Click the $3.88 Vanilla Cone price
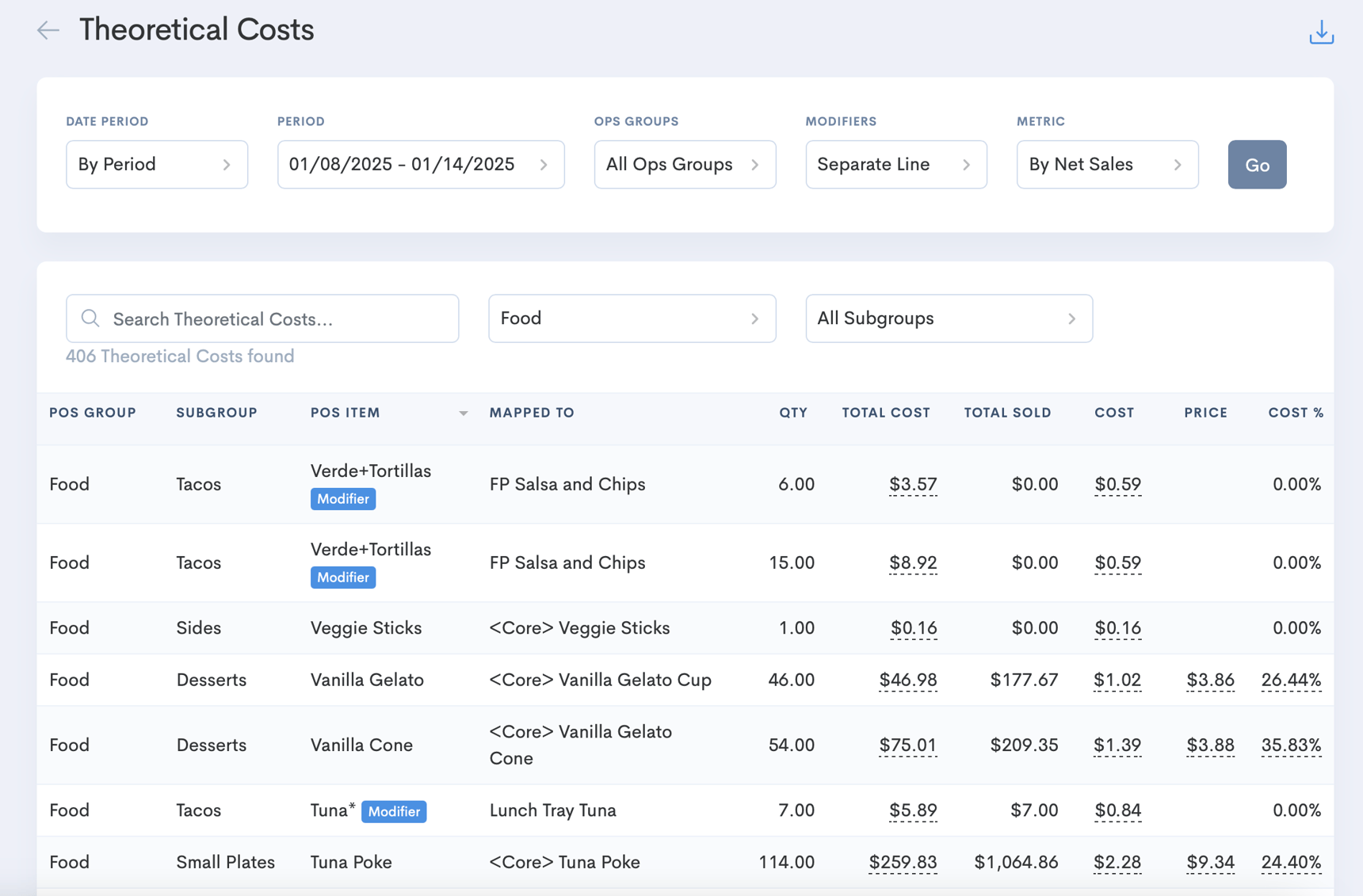Viewport: 1363px width, 896px height. click(x=1209, y=745)
